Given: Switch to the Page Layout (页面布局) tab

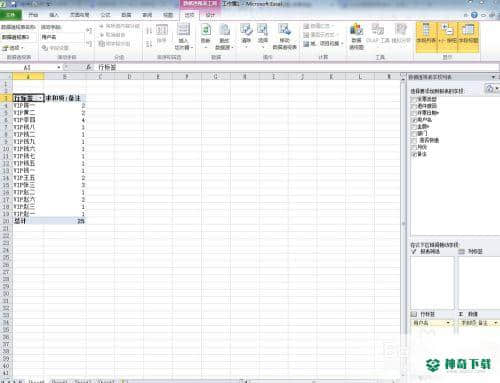Looking at the screenshot, I should click(x=79, y=15).
